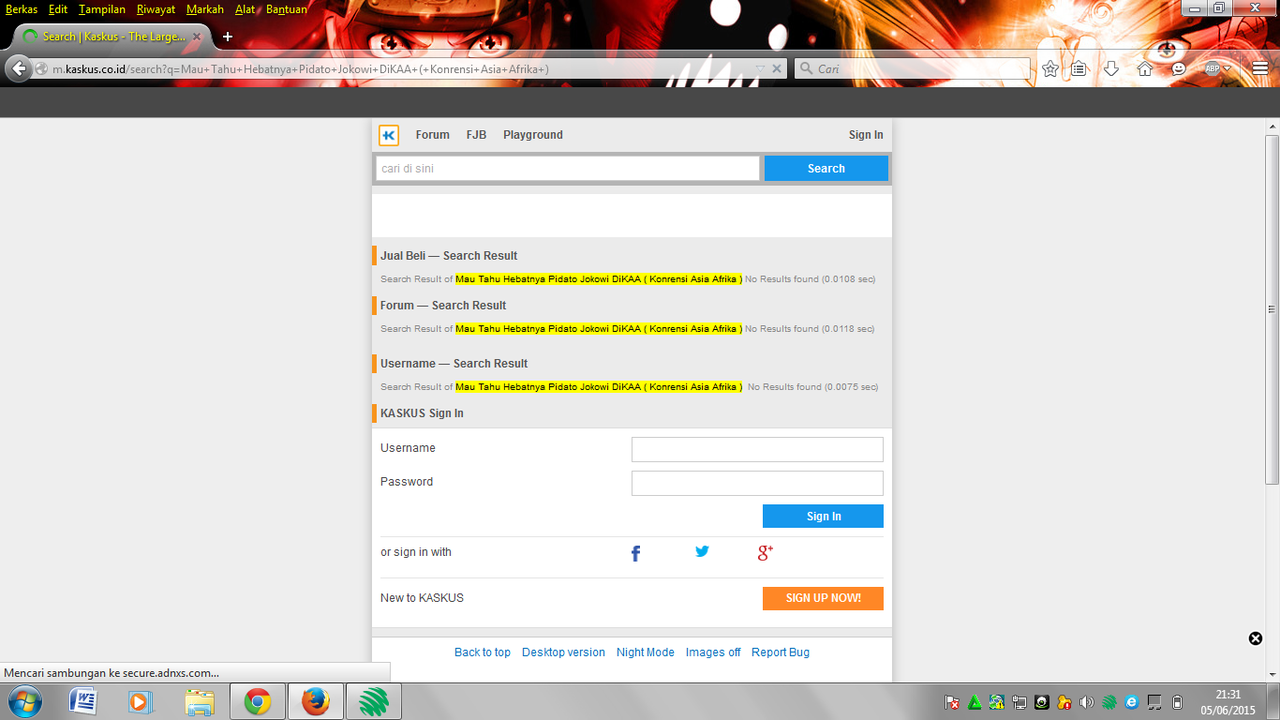Focus the cari di sini search field

(x=568, y=169)
